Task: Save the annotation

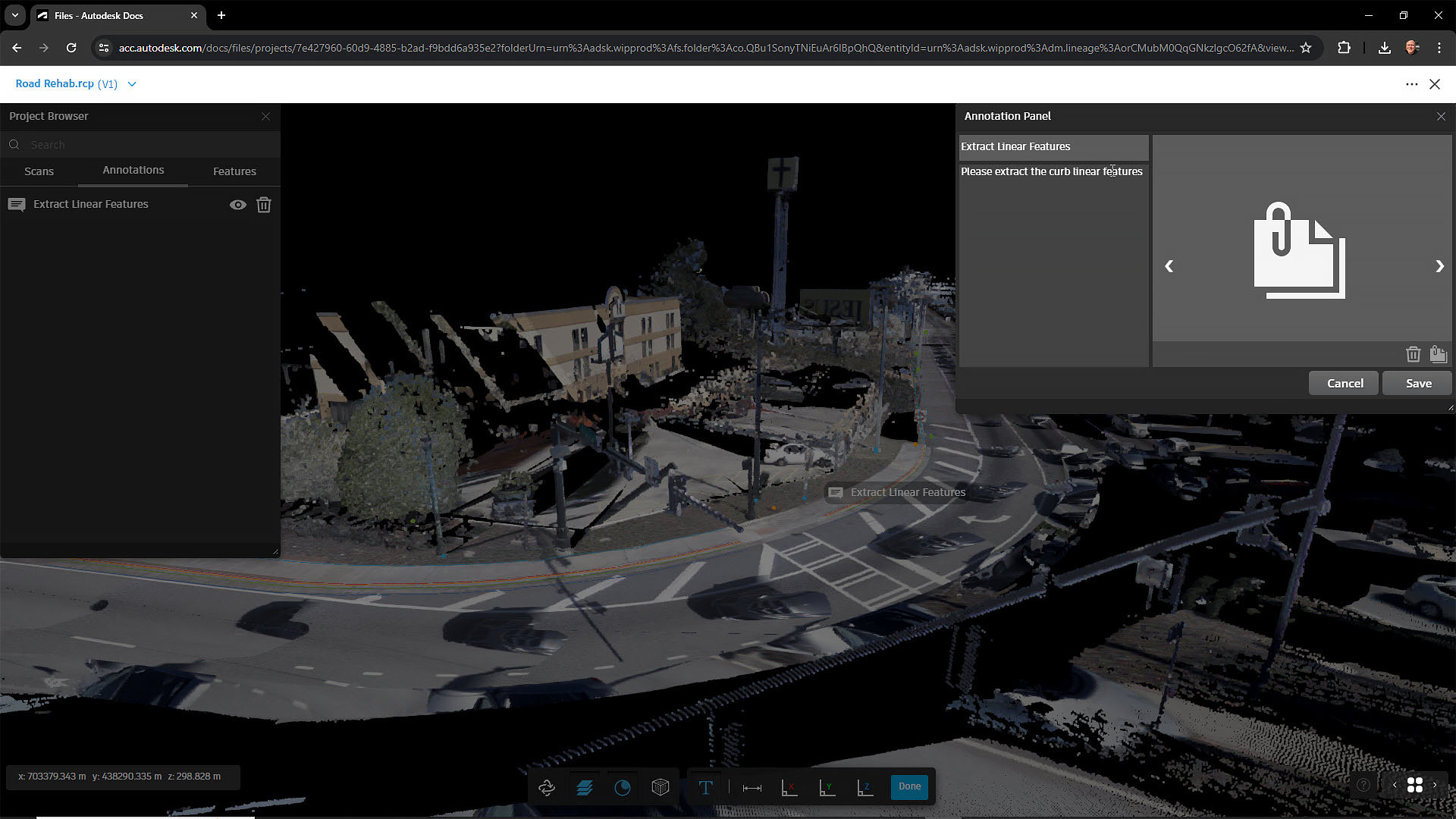Action: 1418,383
